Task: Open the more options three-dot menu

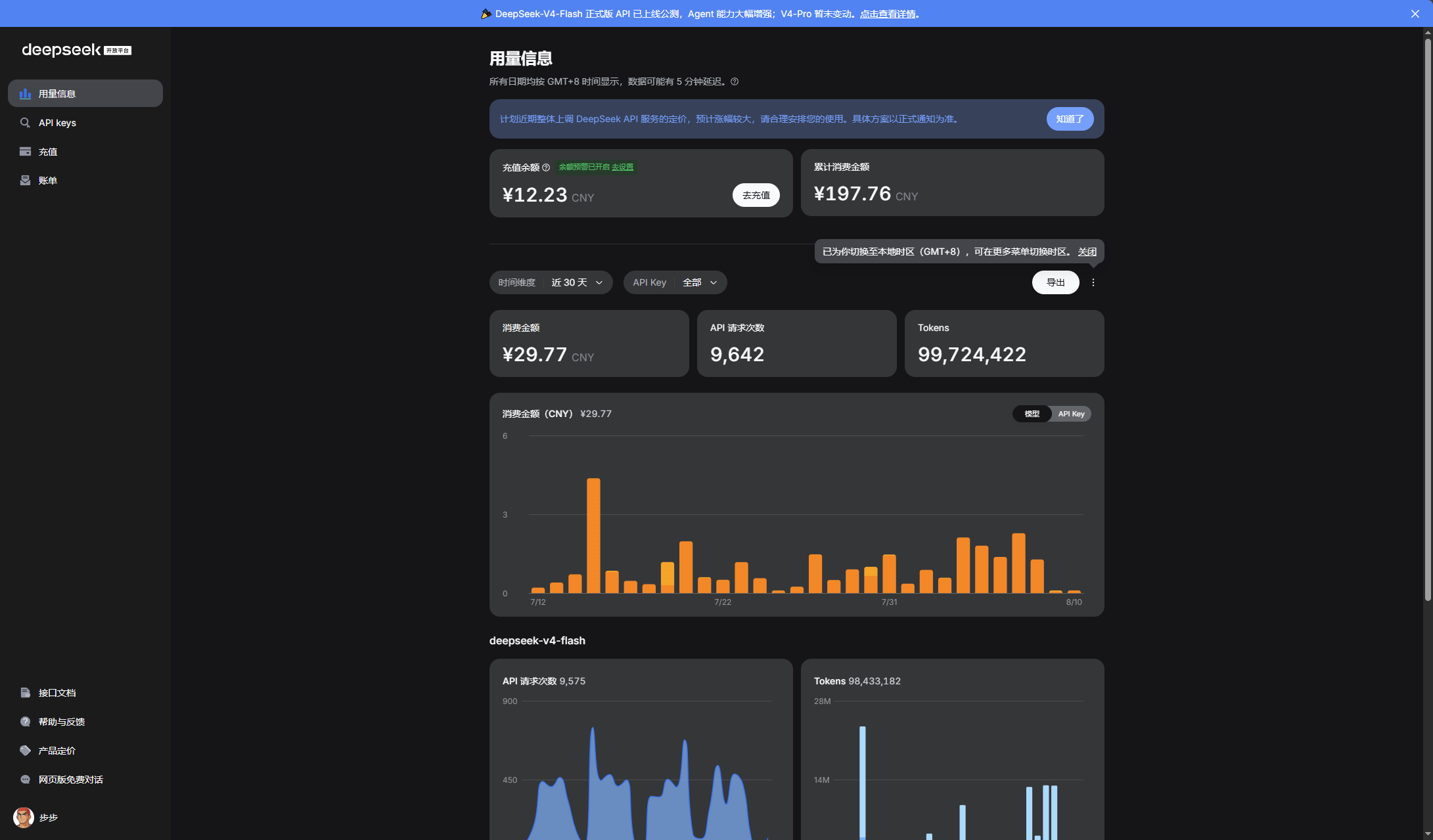Action: coord(1093,282)
